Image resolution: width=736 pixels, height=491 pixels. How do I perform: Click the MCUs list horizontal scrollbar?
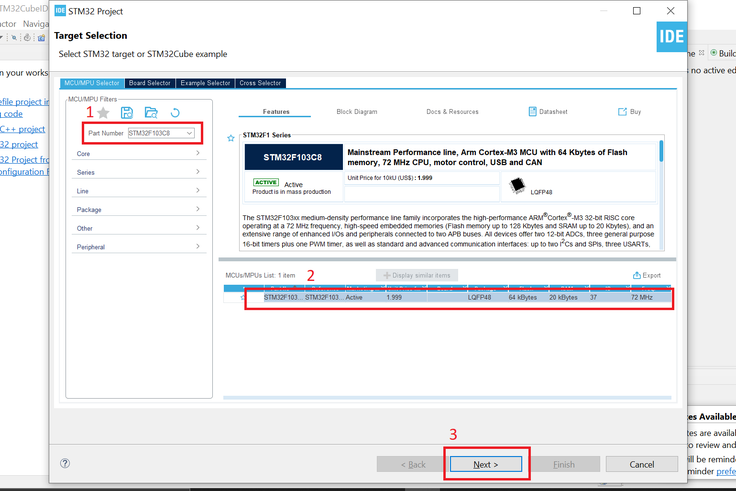tap(447, 398)
